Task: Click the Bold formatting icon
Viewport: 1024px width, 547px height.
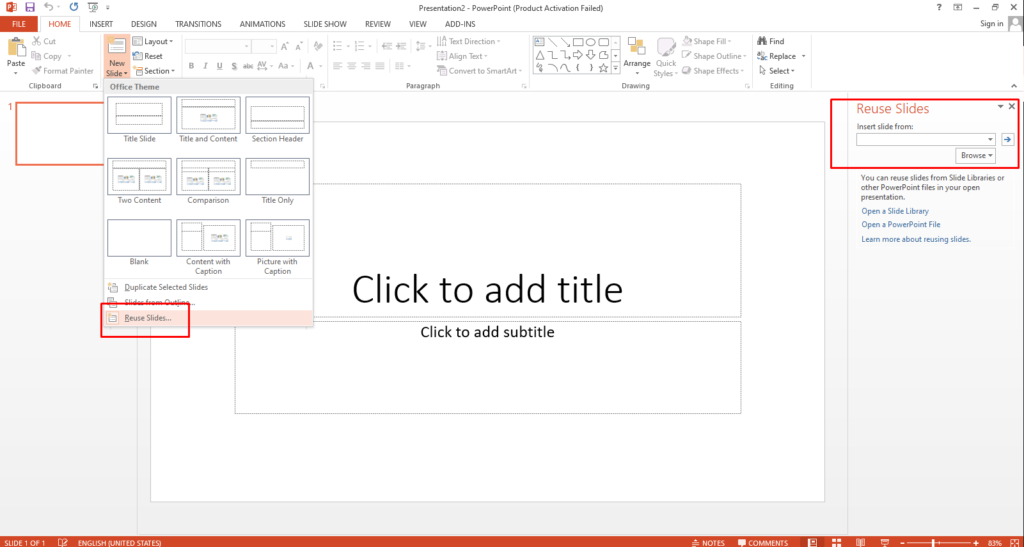Action: pyautogui.click(x=191, y=66)
